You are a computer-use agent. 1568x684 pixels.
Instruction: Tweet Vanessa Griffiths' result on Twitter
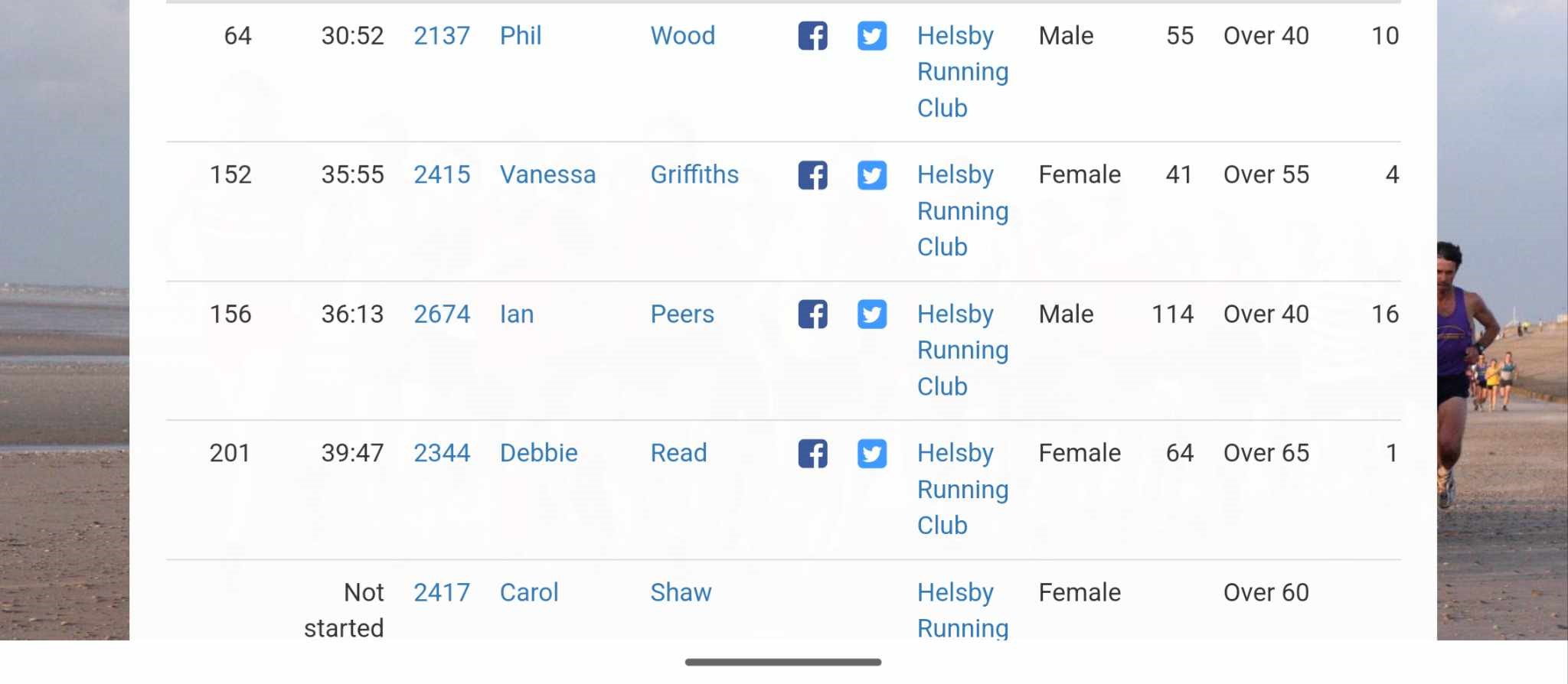871,175
